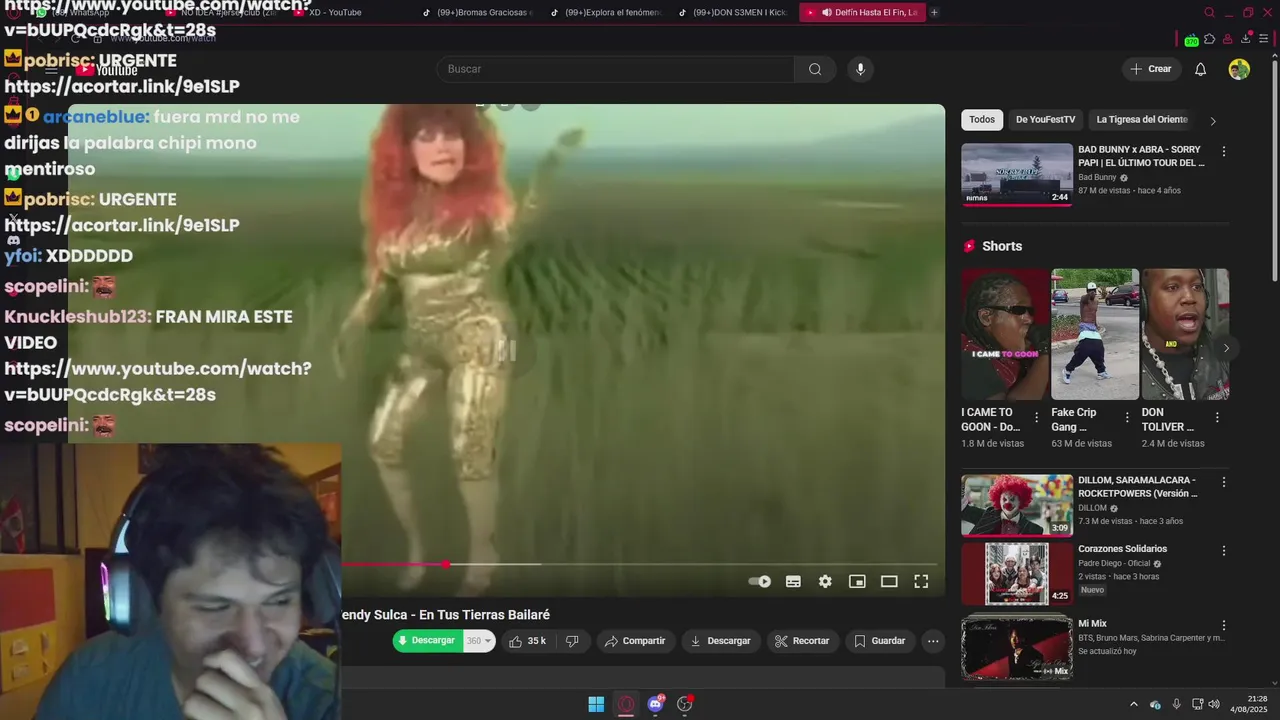Image resolution: width=1280 pixels, height=720 pixels.
Task: Click the red video progress scrubber
Action: click(446, 565)
